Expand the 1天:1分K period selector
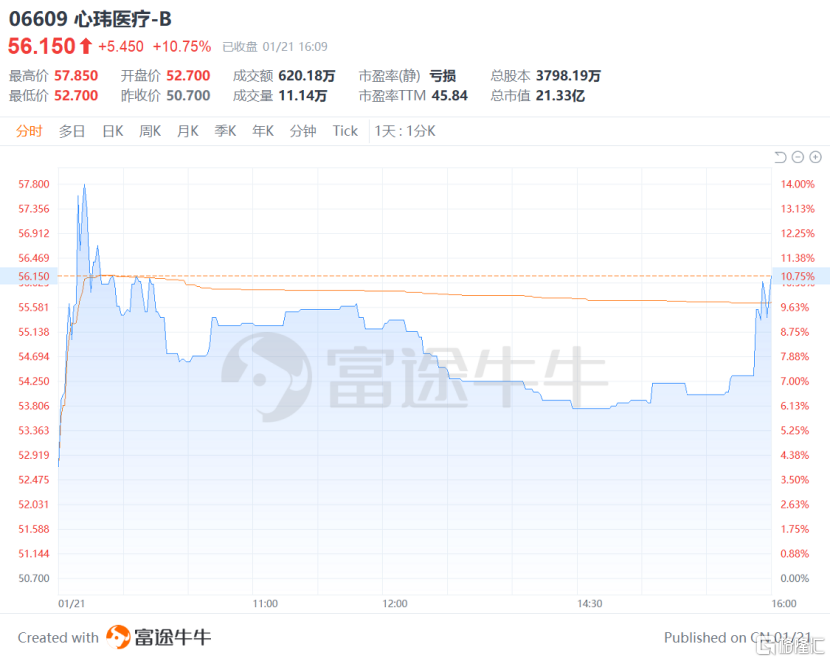 click(405, 131)
